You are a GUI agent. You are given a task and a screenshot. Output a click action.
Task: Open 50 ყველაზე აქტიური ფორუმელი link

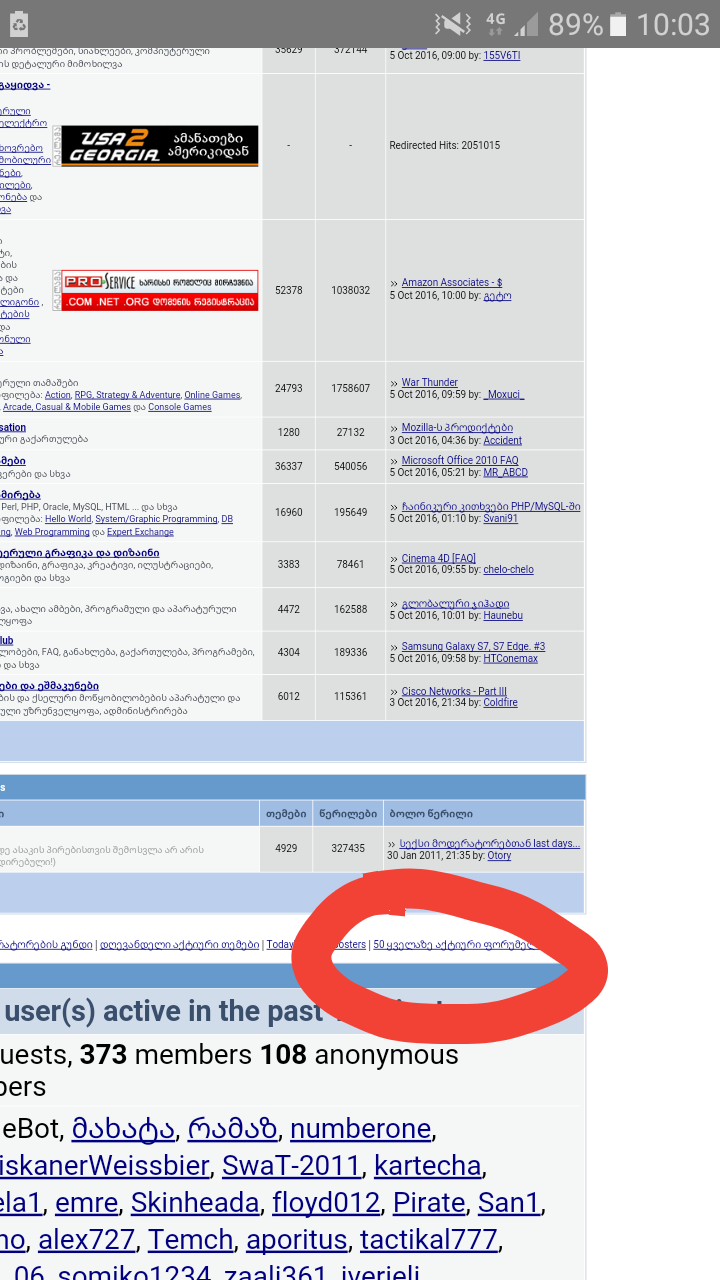point(456,944)
